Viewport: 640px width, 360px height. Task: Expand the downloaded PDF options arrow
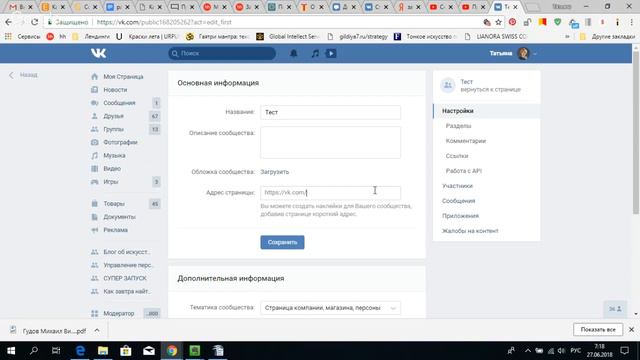pyautogui.click(x=97, y=330)
